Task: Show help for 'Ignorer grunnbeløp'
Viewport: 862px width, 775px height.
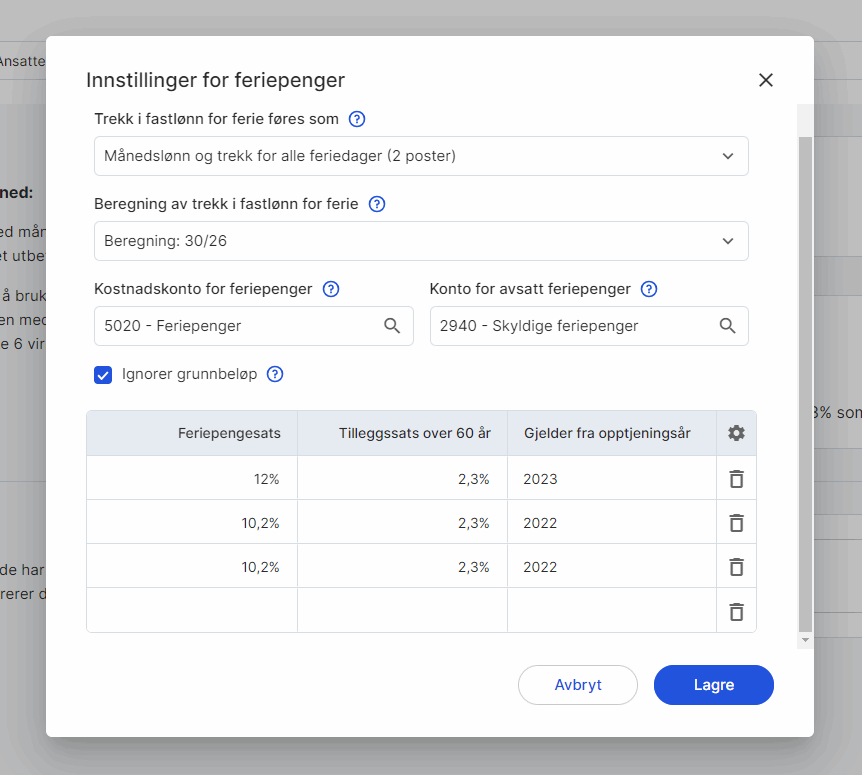Action: (275, 374)
